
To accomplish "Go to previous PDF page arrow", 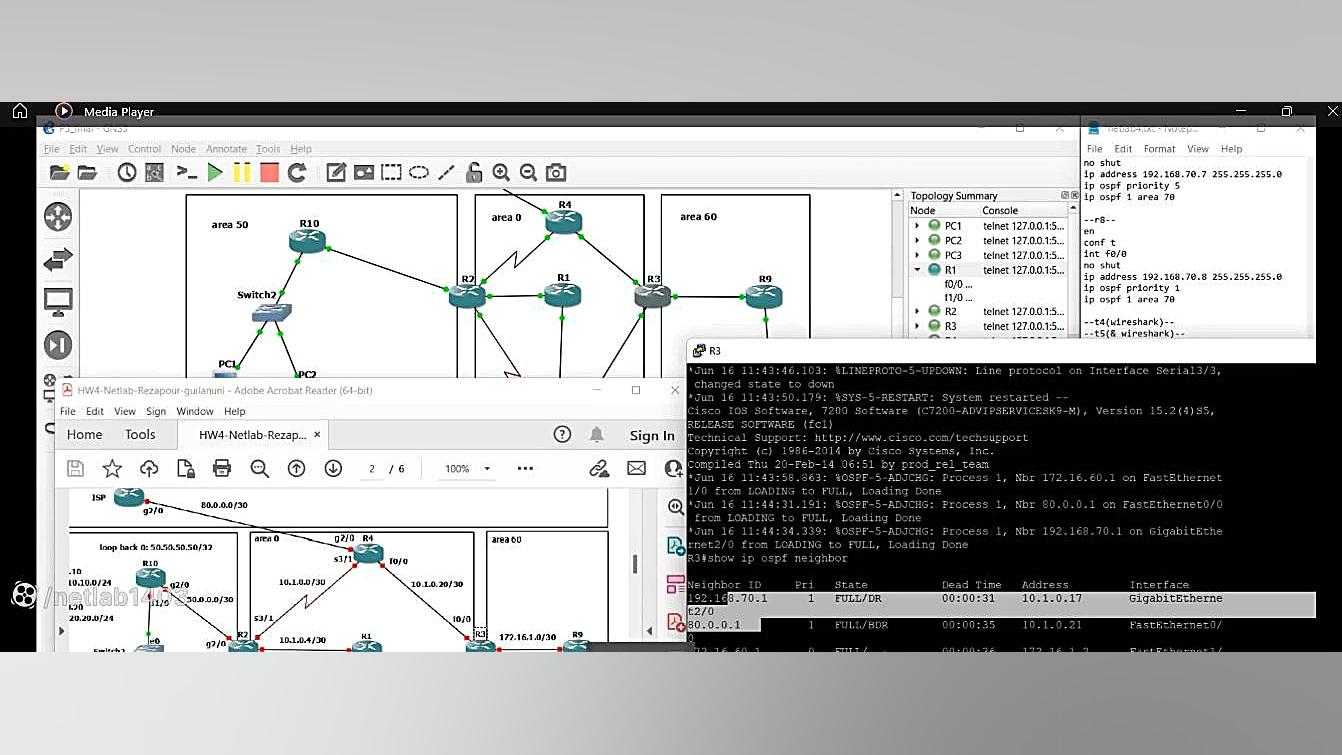I will pyautogui.click(x=296, y=468).
